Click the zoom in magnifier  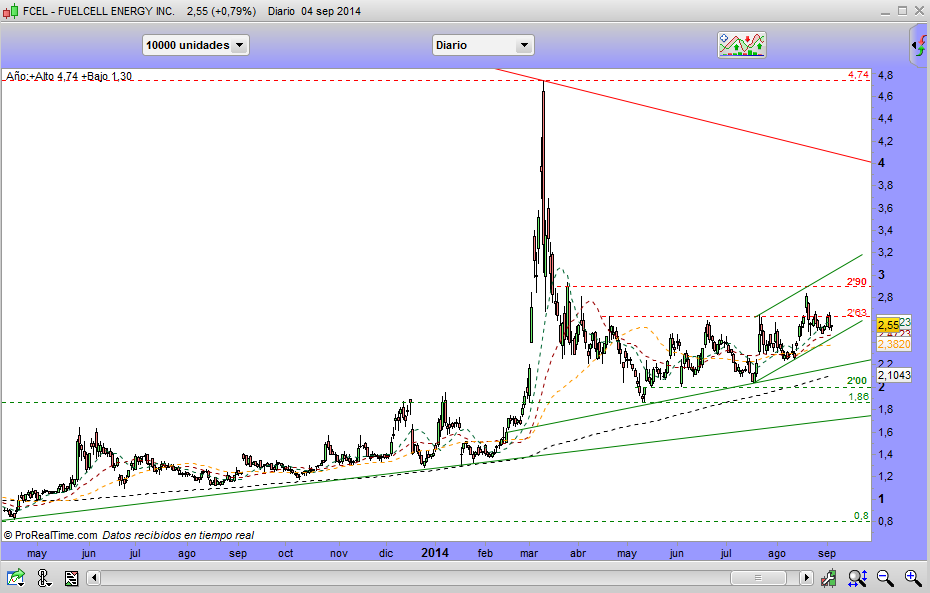point(913,578)
